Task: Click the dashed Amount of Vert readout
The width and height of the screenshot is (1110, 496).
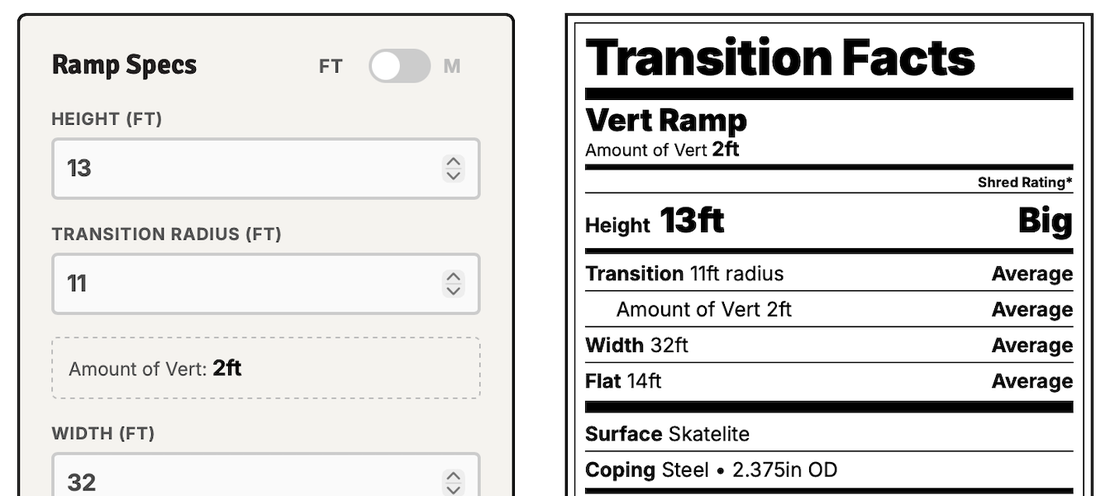Action: click(266, 368)
